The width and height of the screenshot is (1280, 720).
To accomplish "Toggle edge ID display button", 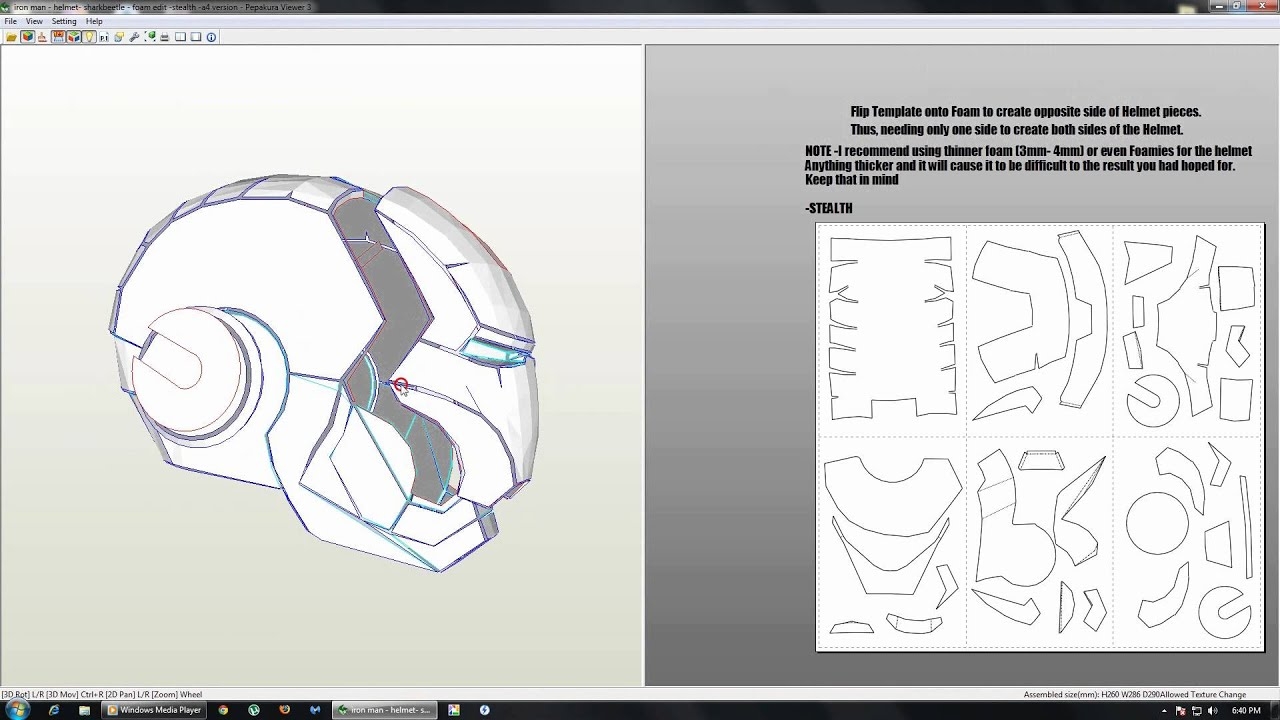I will coord(104,37).
